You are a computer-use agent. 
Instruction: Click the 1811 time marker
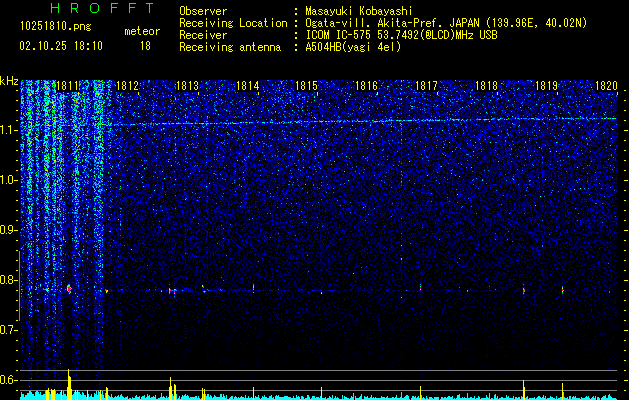(68, 85)
